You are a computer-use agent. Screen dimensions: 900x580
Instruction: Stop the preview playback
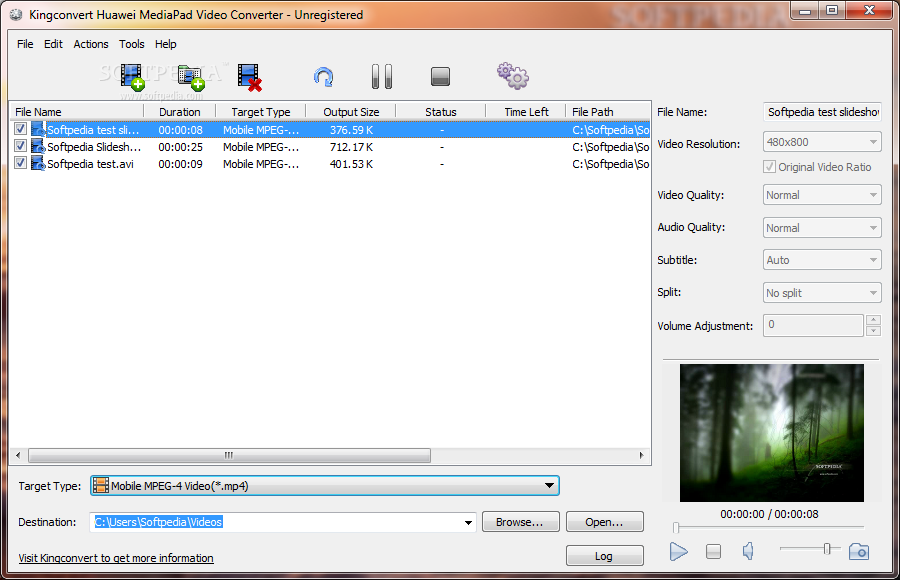(713, 552)
